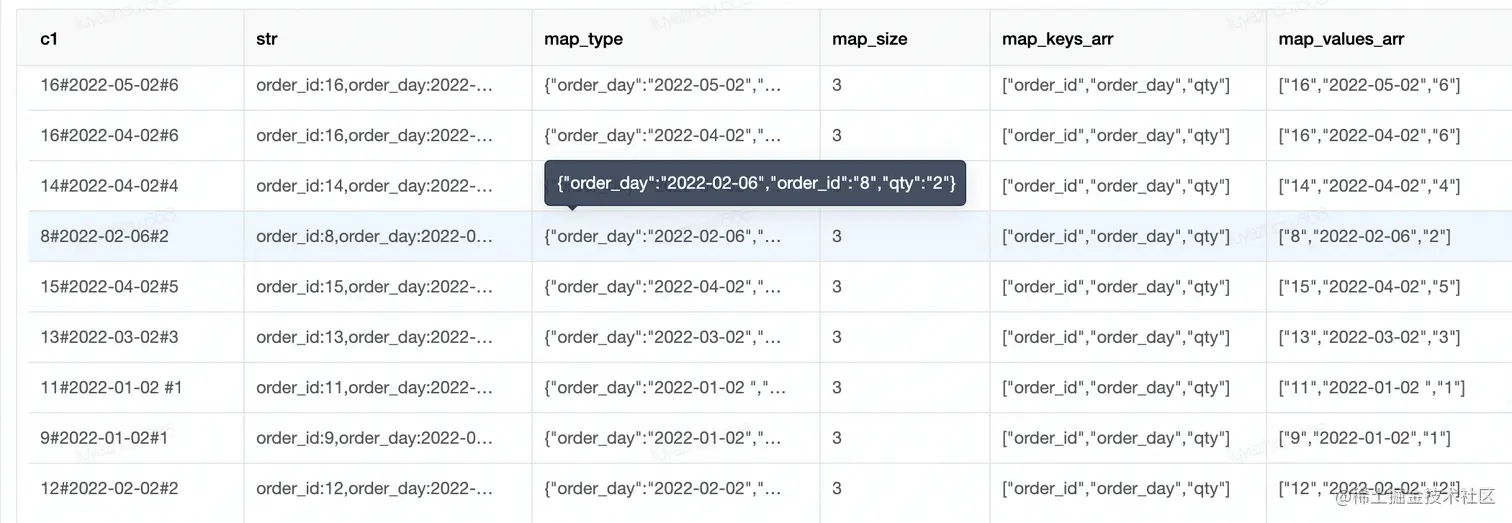This screenshot has width=1512, height=523.
Task: Click c1 cell 13#2022-03-02#3
Action: [x=109, y=337]
